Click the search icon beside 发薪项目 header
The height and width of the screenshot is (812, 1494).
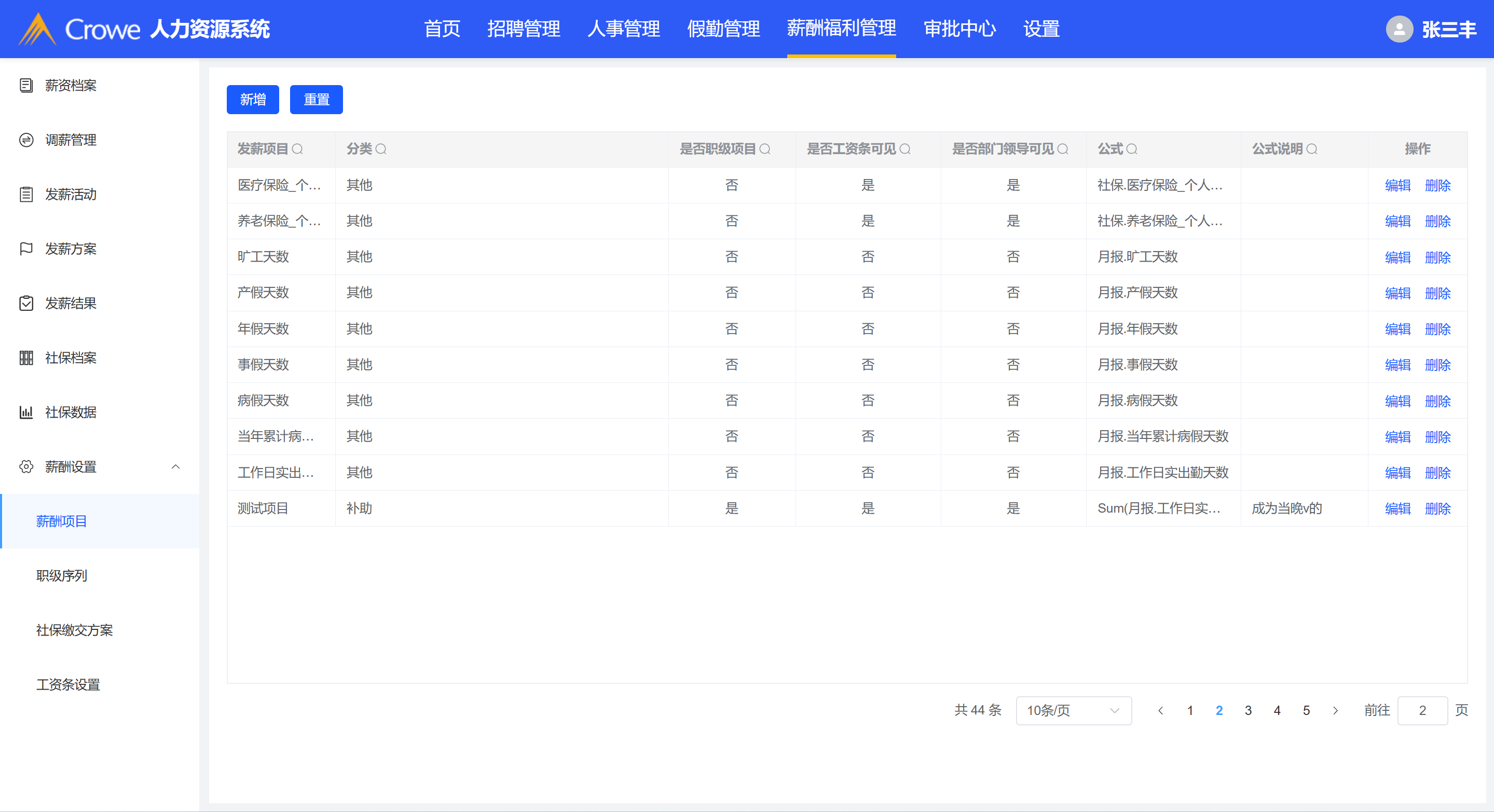point(297,149)
